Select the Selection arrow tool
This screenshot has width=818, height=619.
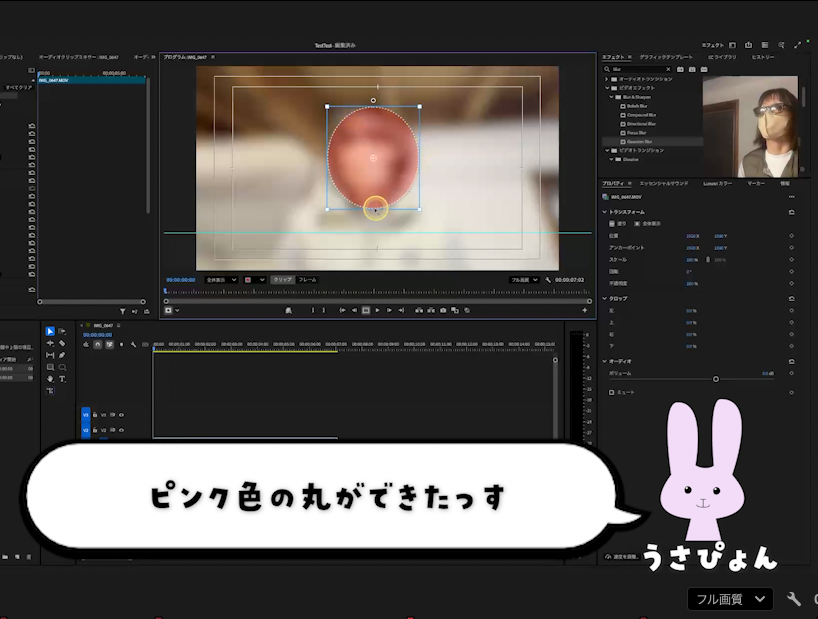(50, 331)
